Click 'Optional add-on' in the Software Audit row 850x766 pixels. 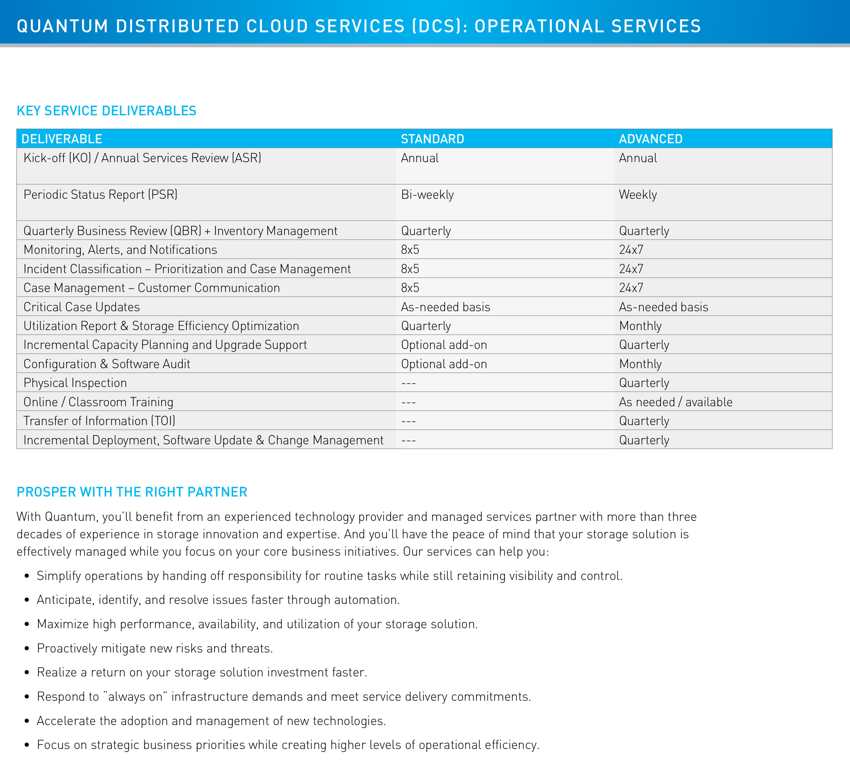[444, 364]
